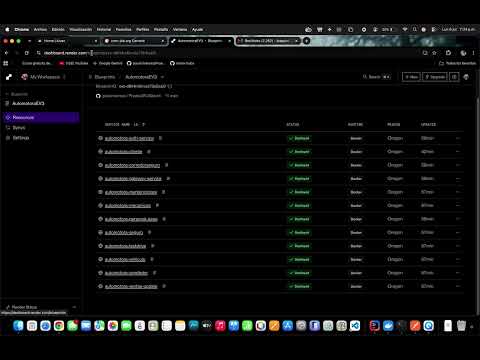Open Visual Studio Code from the Dock
The image size is (480, 360).
(355, 326)
